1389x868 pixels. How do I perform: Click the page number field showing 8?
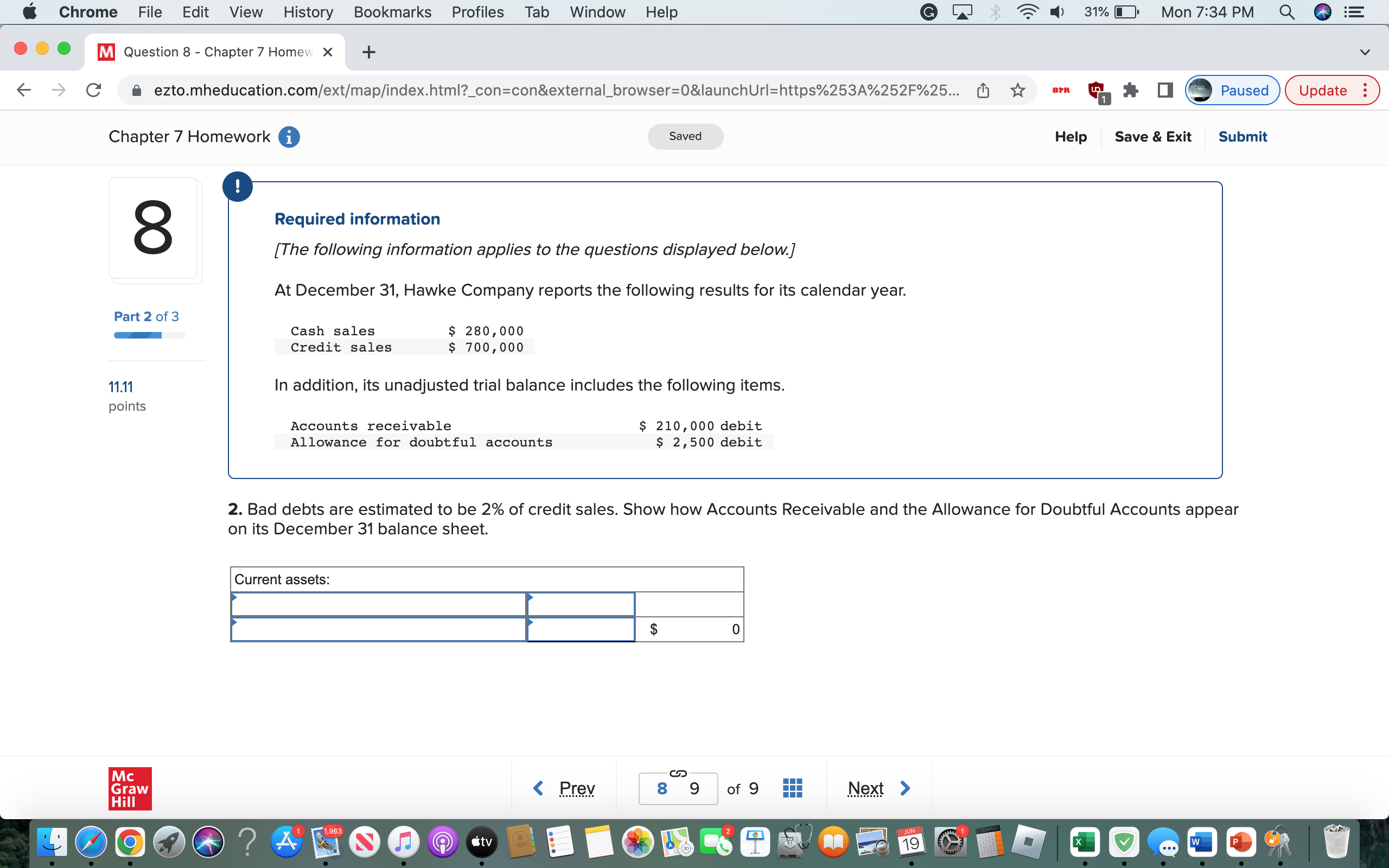point(663,788)
